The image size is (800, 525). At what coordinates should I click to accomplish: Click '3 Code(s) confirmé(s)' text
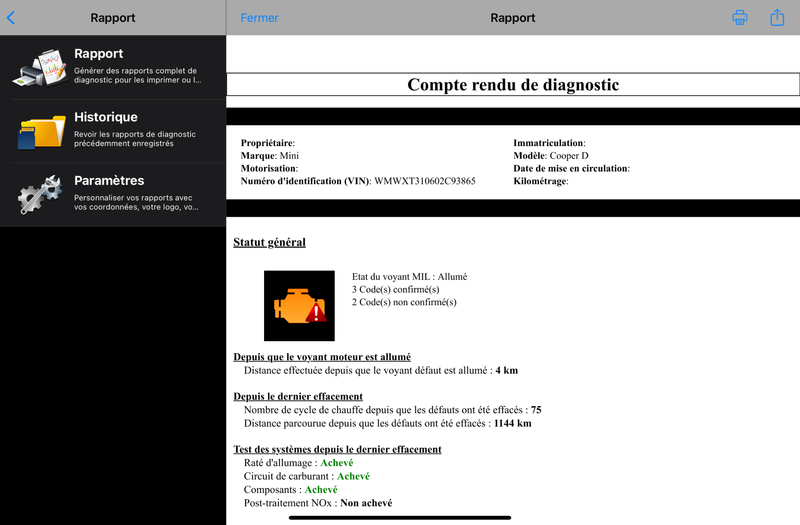[395, 289]
